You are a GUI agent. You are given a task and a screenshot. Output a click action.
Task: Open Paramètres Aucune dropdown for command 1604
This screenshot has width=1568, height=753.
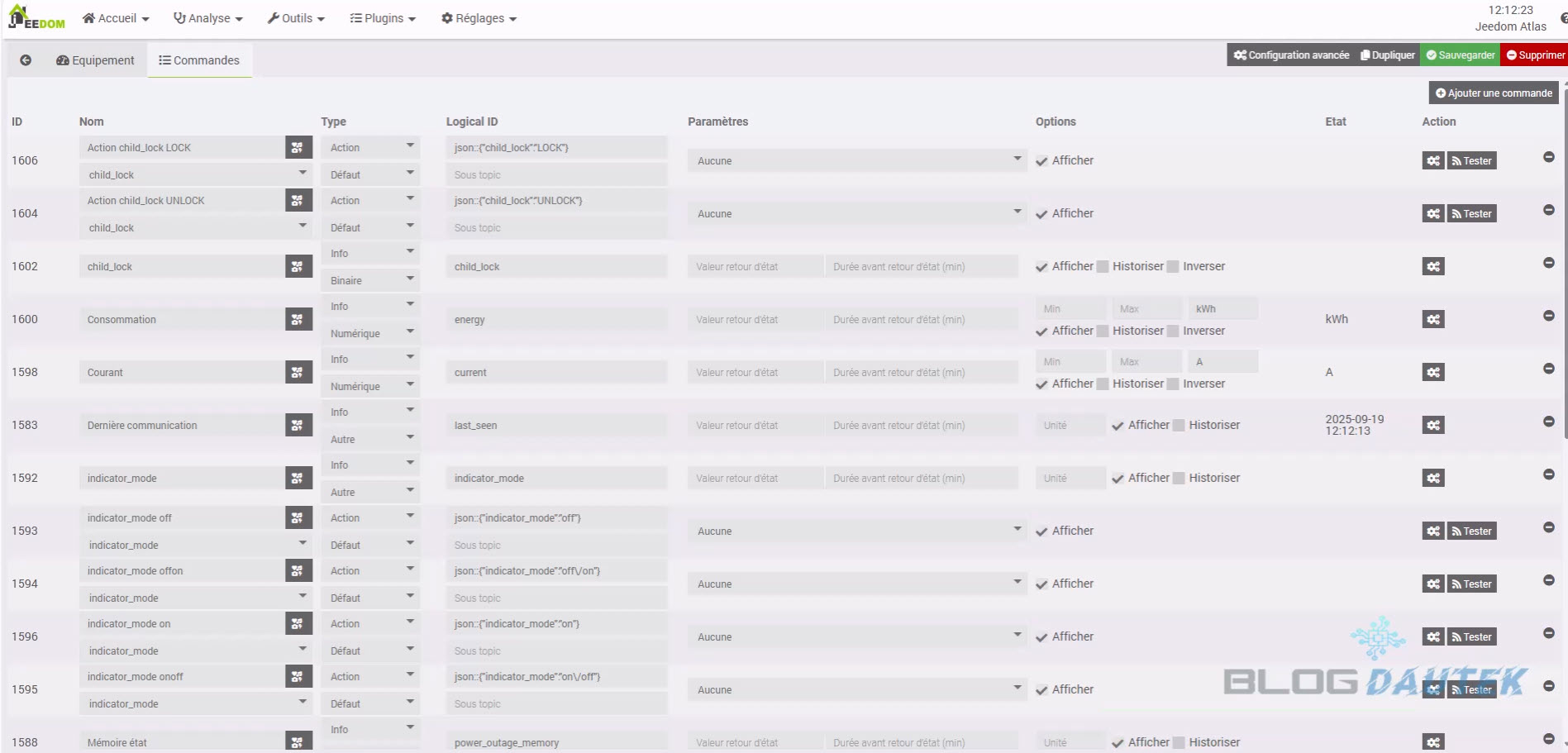tap(856, 214)
